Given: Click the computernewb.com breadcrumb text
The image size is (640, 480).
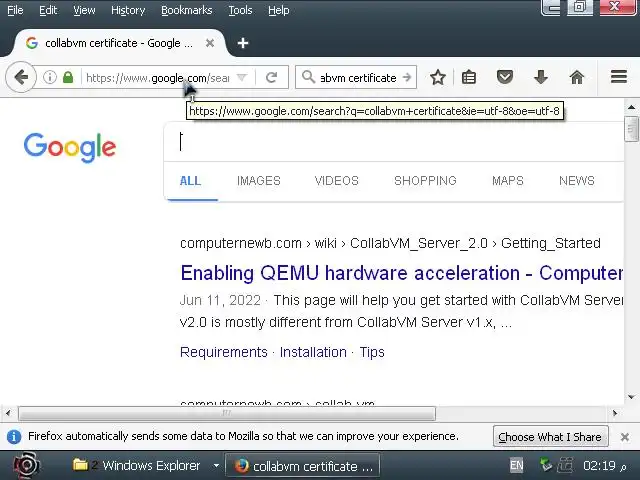Looking at the screenshot, I should click(x=241, y=243).
